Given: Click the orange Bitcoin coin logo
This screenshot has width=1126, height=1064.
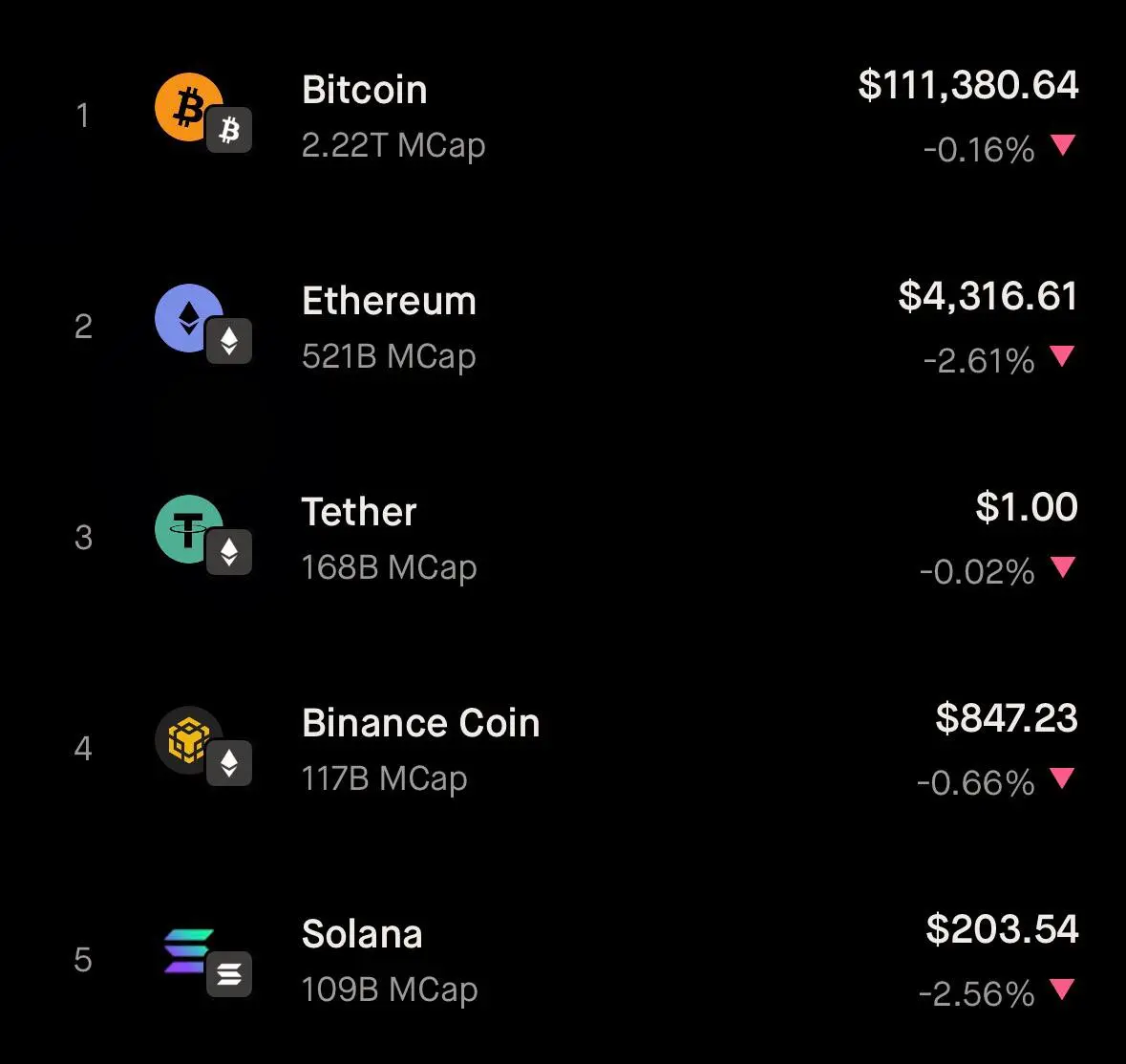Looking at the screenshot, I should pyautogui.click(x=189, y=106).
